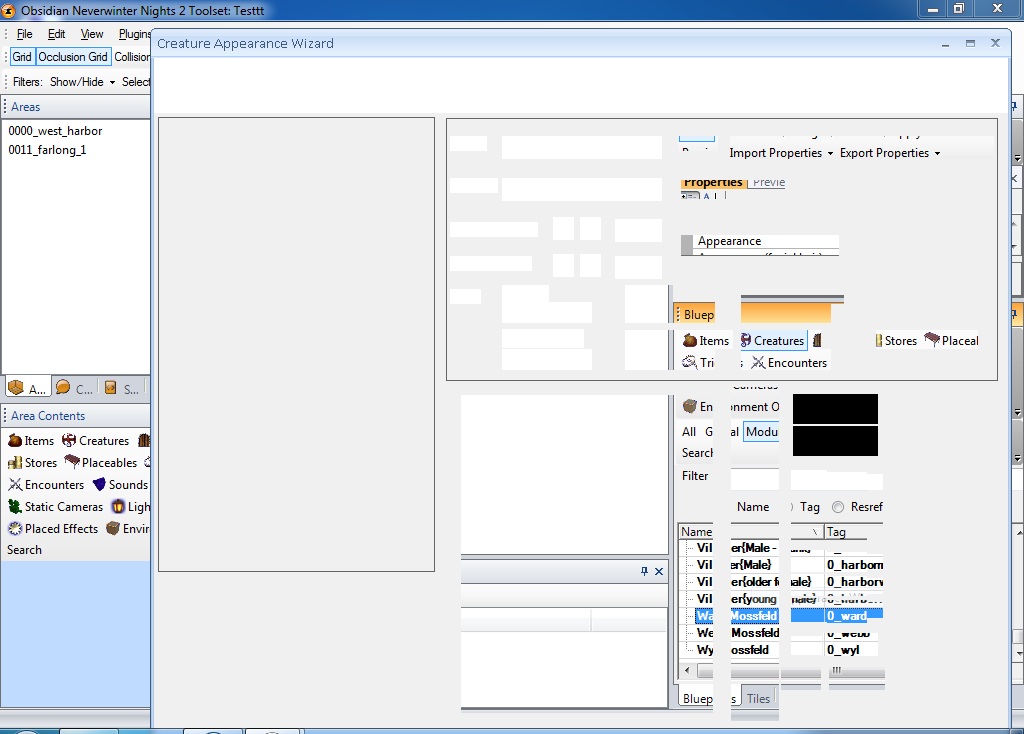This screenshot has height=734, width=1024.
Task: Open the View menu
Action: 91,34
